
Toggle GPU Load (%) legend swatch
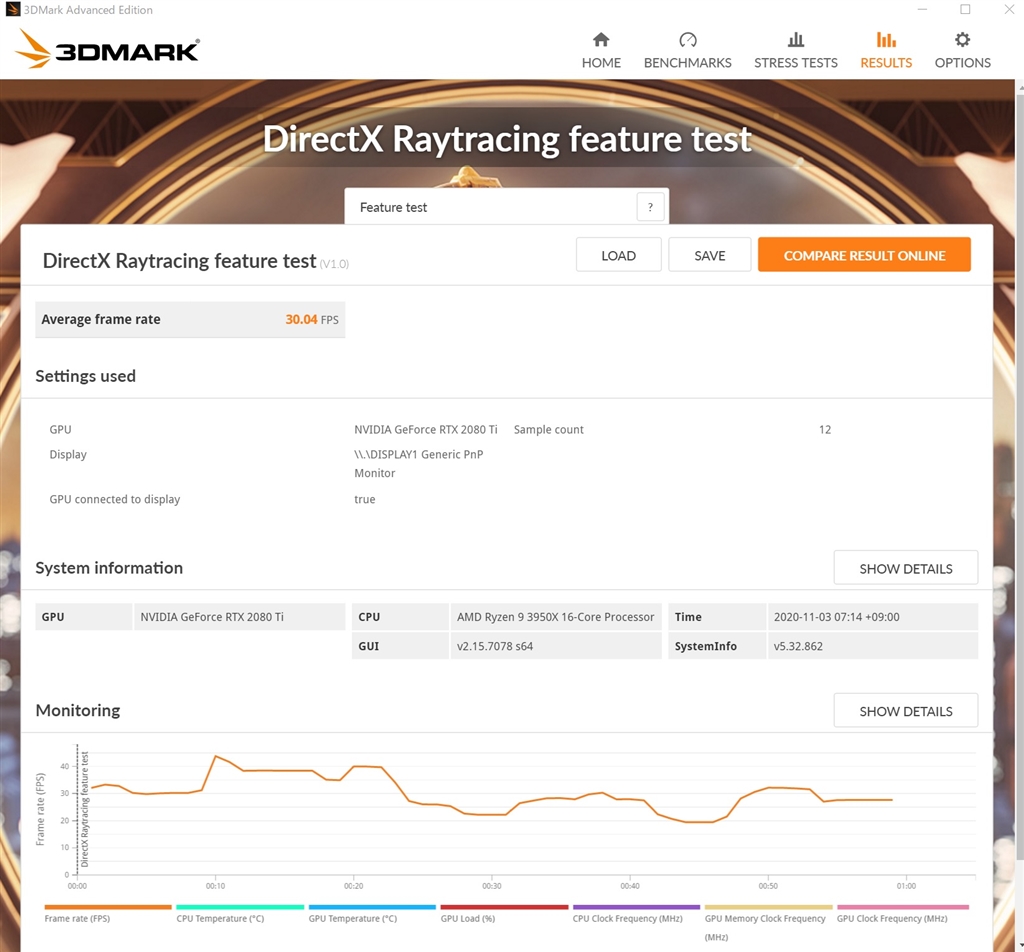(x=504, y=907)
